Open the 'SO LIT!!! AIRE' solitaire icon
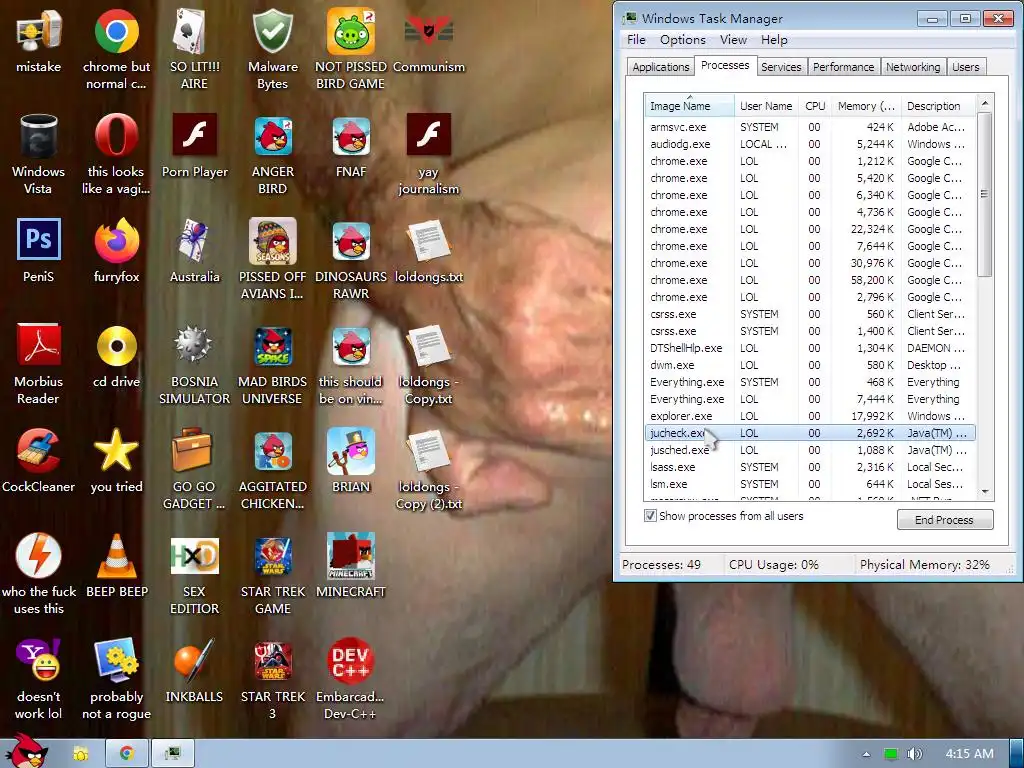 (194, 49)
